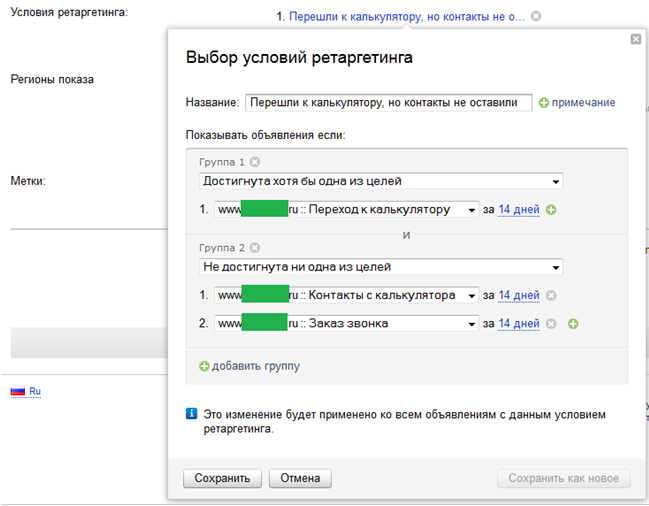Remove Группа 1 with its x icon
Image resolution: width=649 pixels, height=506 pixels.
click(x=254, y=162)
